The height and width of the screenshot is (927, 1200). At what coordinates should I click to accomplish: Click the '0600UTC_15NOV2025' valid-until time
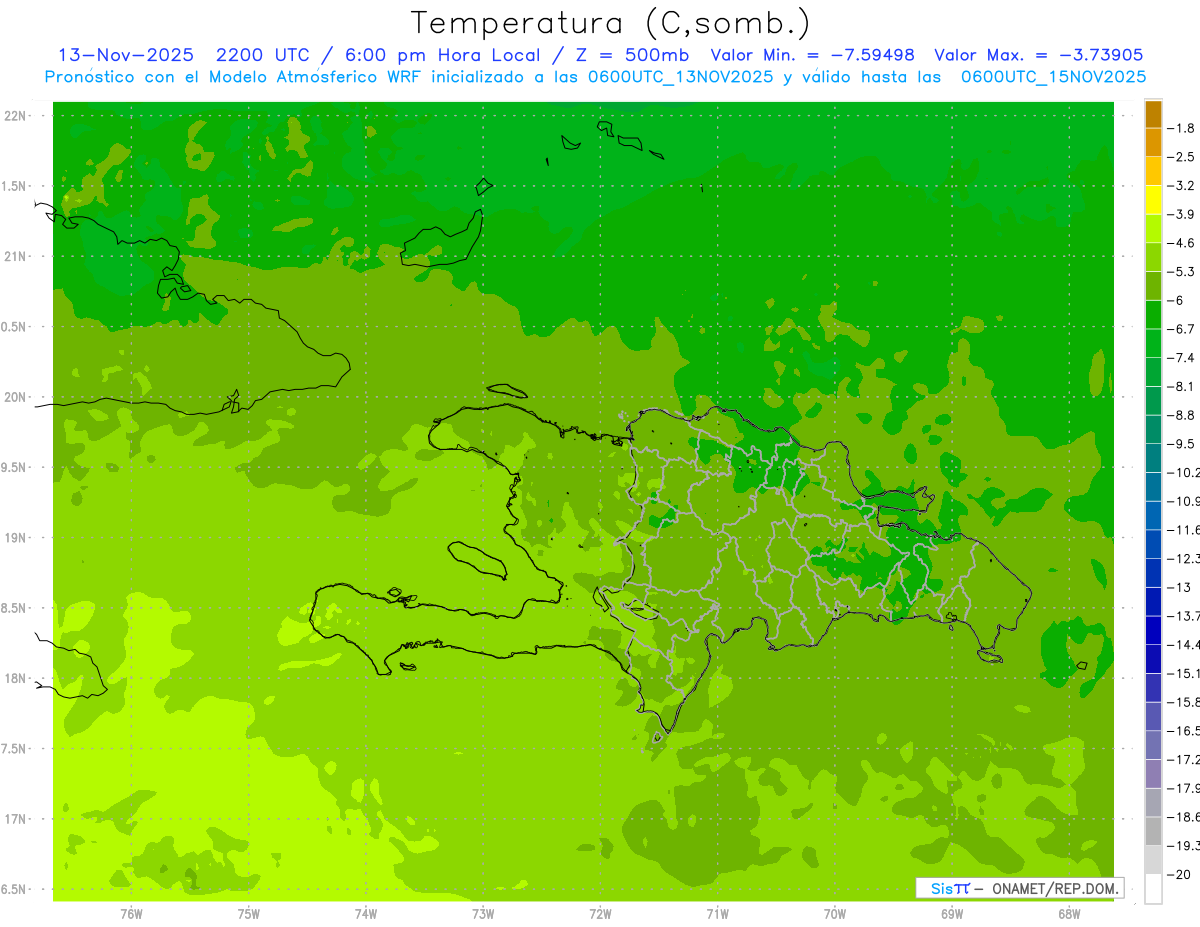1053,77
